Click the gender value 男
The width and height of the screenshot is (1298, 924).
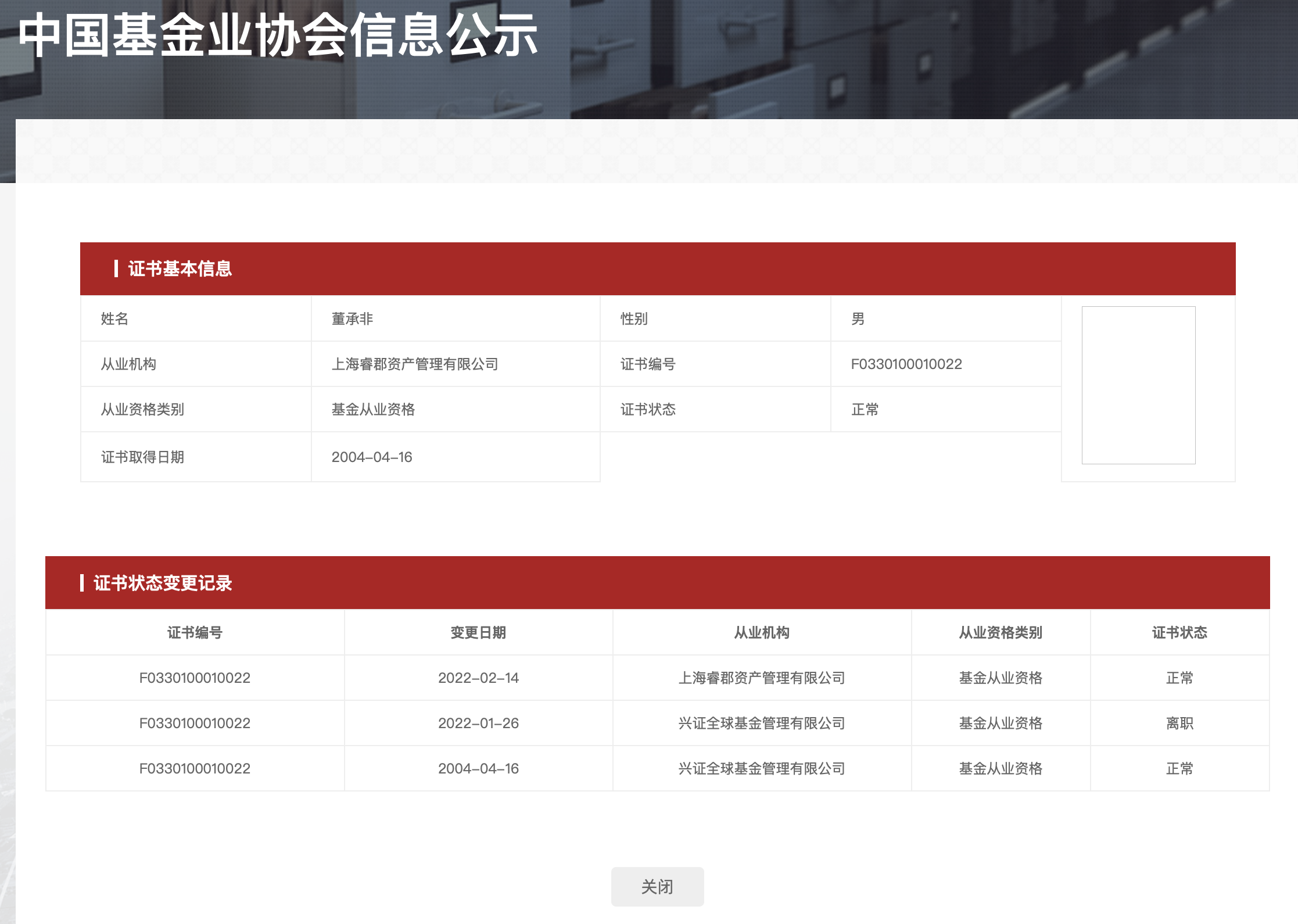point(858,318)
